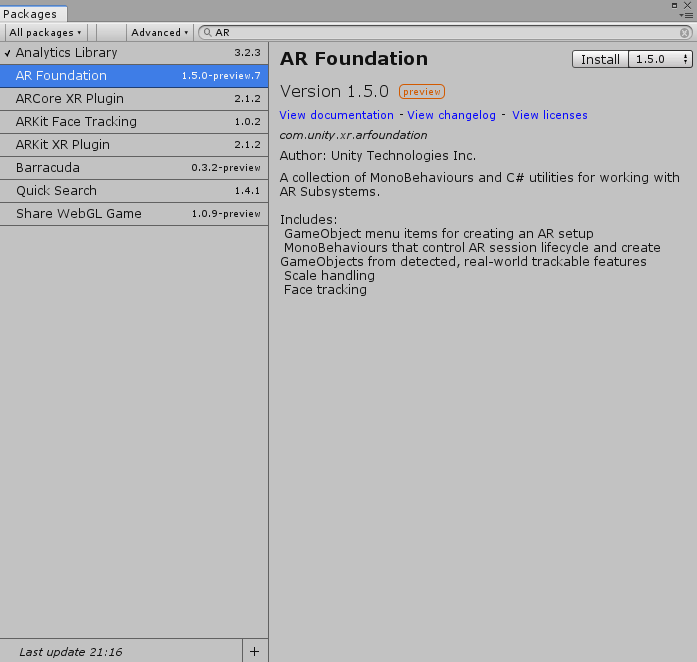Maximize the Packages window icon
697x662 pixels.
pos(674,5)
